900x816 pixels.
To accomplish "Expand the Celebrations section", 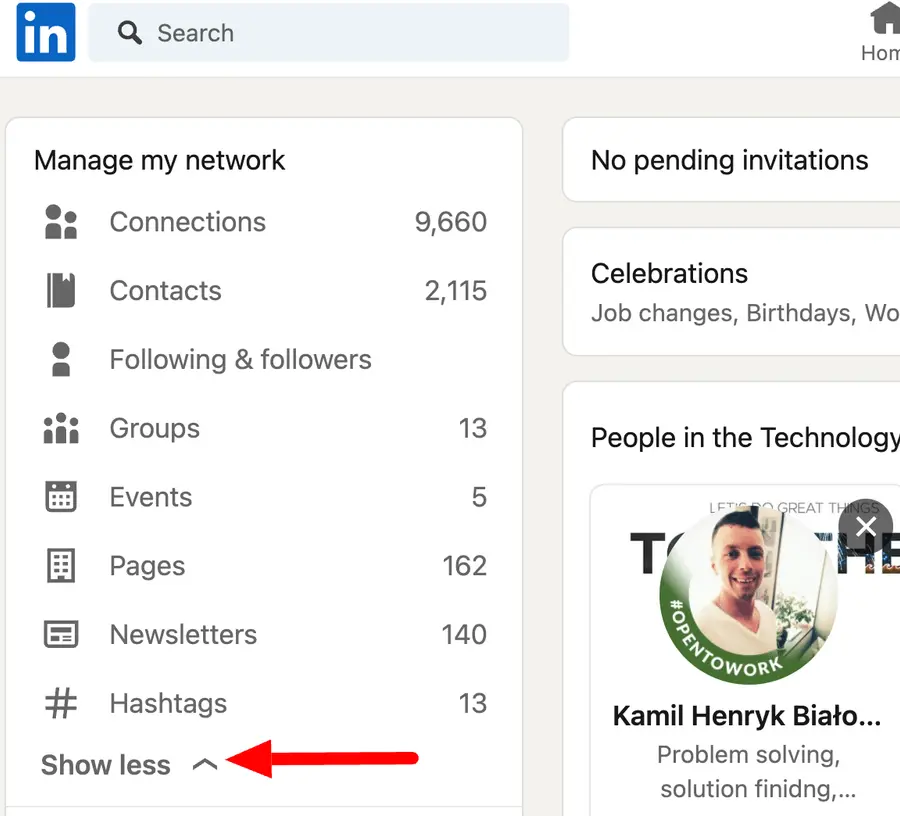I will 669,273.
